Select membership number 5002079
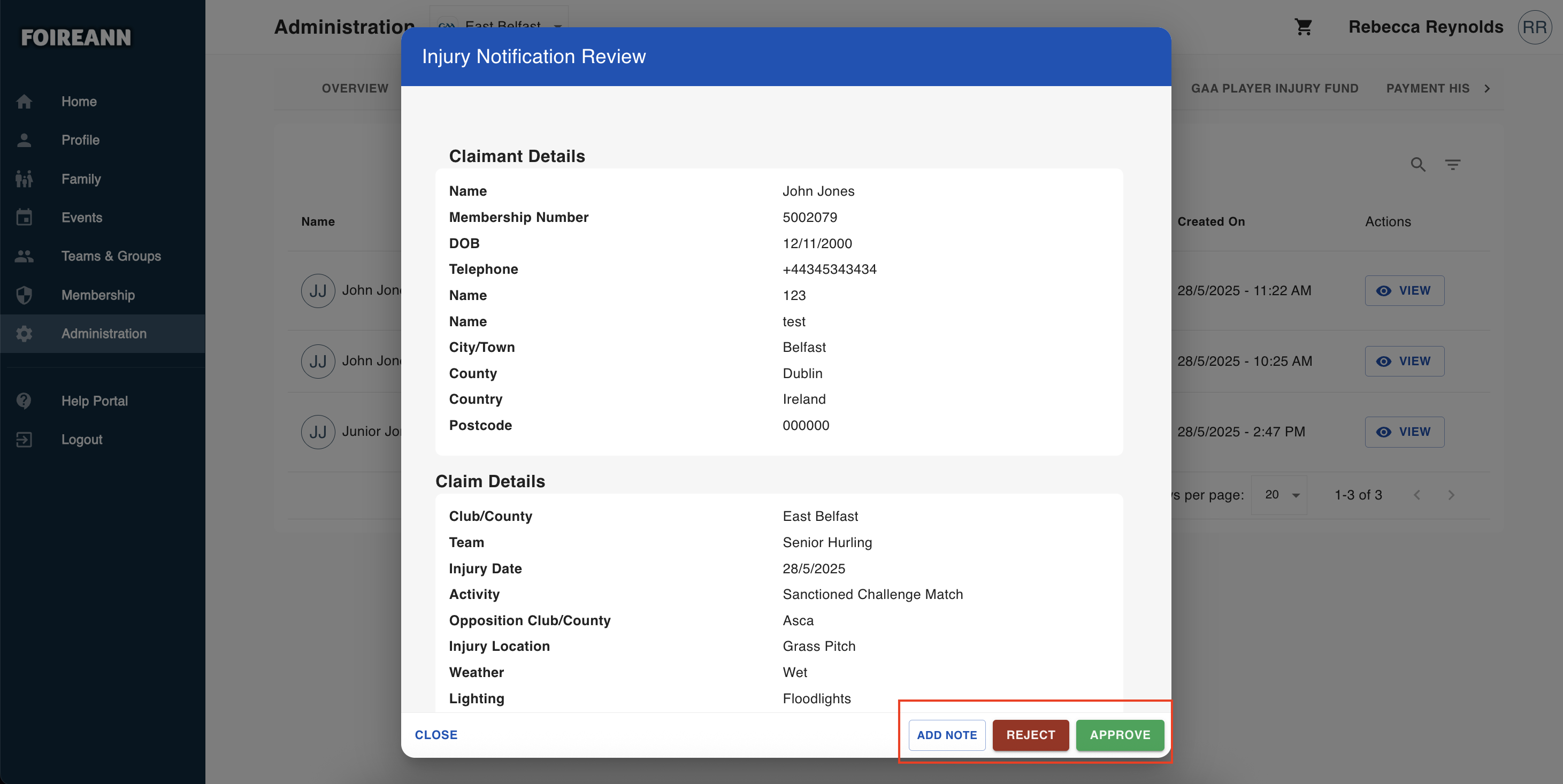Screen dimensions: 1563x784 click(809, 217)
